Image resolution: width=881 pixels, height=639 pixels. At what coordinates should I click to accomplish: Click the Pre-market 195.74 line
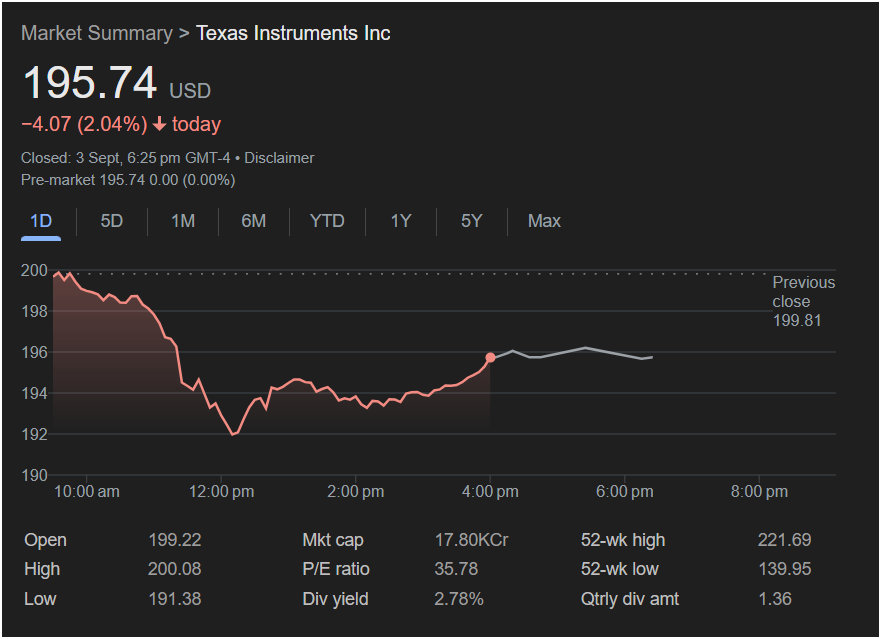pyautogui.click(x=128, y=180)
